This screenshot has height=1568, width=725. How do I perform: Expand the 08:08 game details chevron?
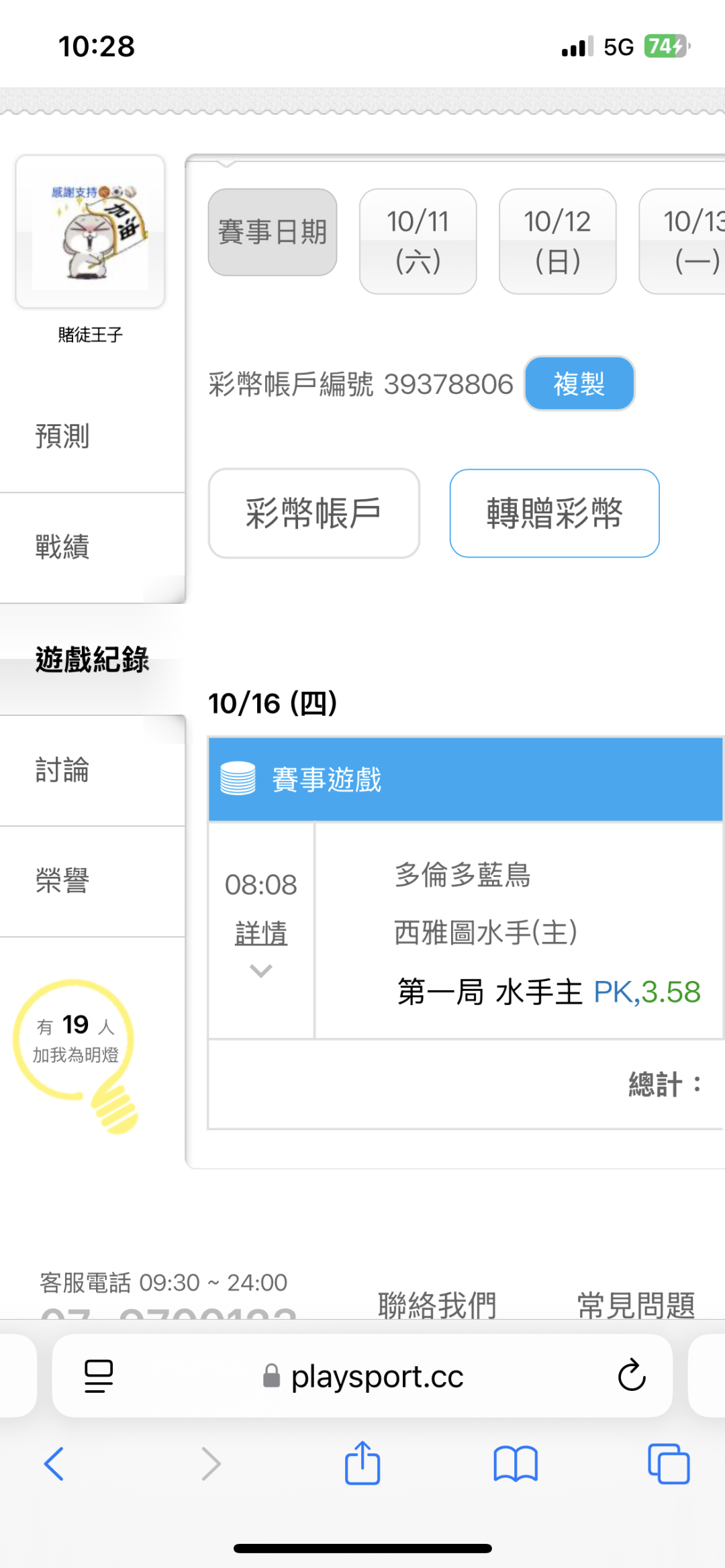click(260, 970)
